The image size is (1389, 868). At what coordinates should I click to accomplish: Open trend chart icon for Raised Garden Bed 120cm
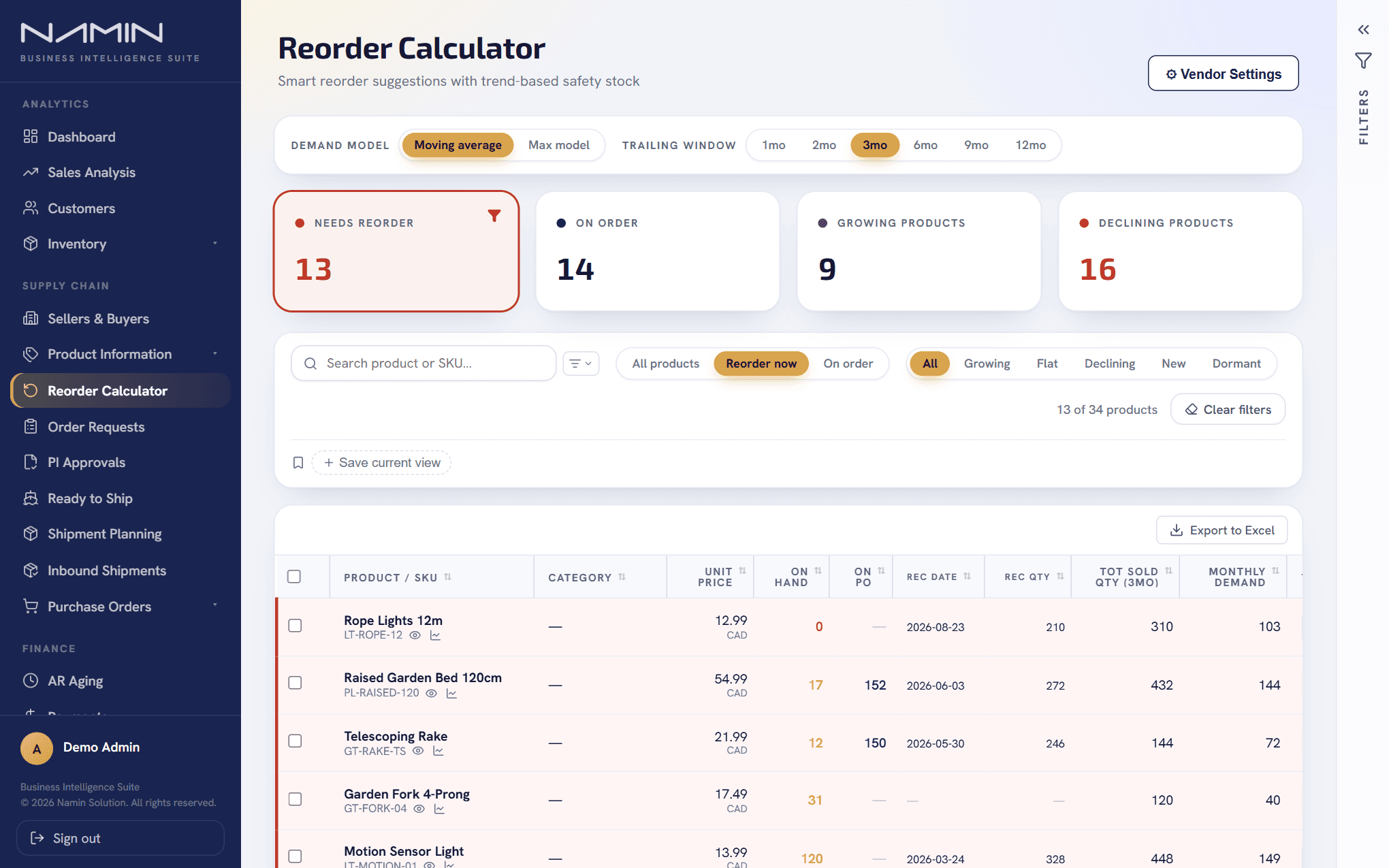pyautogui.click(x=451, y=693)
